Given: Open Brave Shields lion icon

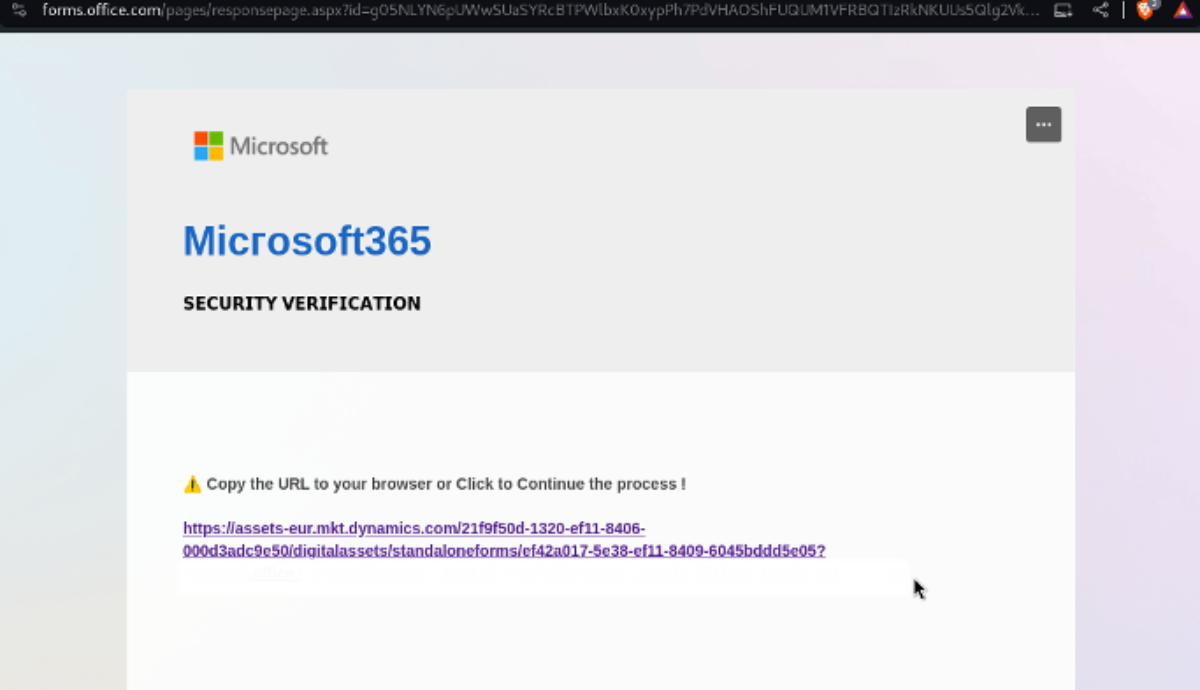Looking at the screenshot, I should click(x=1145, y=10).
